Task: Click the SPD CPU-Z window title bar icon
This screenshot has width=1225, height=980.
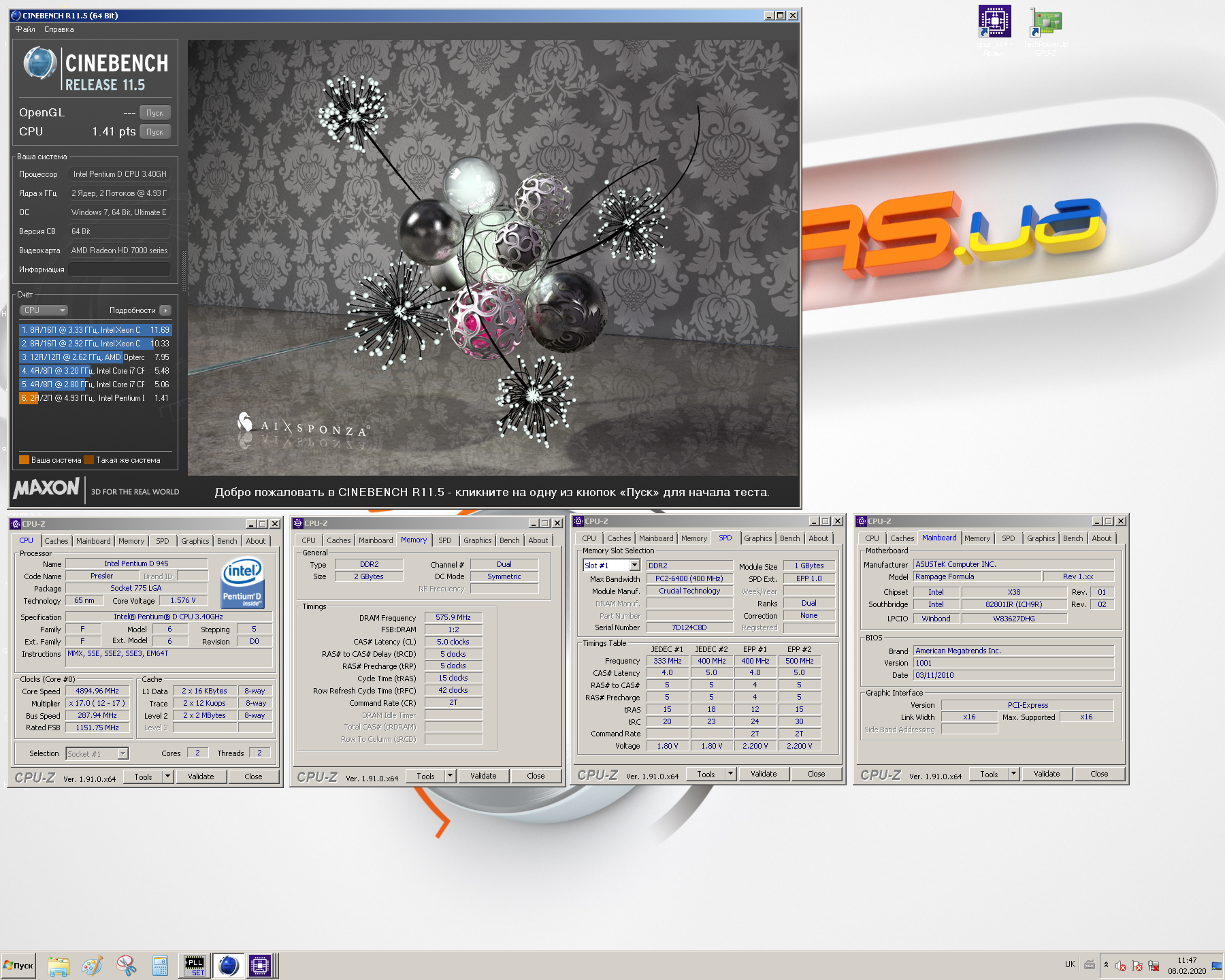Action: [578, 521]
